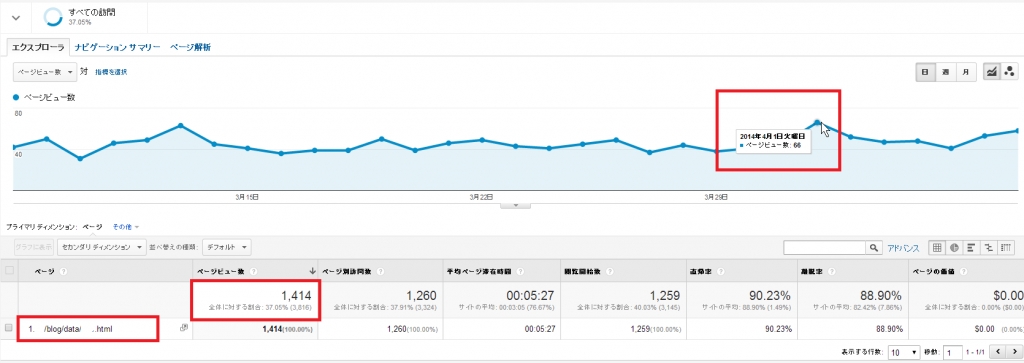
Task: Switch to ページ解析 tab
Action: point(190,48)
